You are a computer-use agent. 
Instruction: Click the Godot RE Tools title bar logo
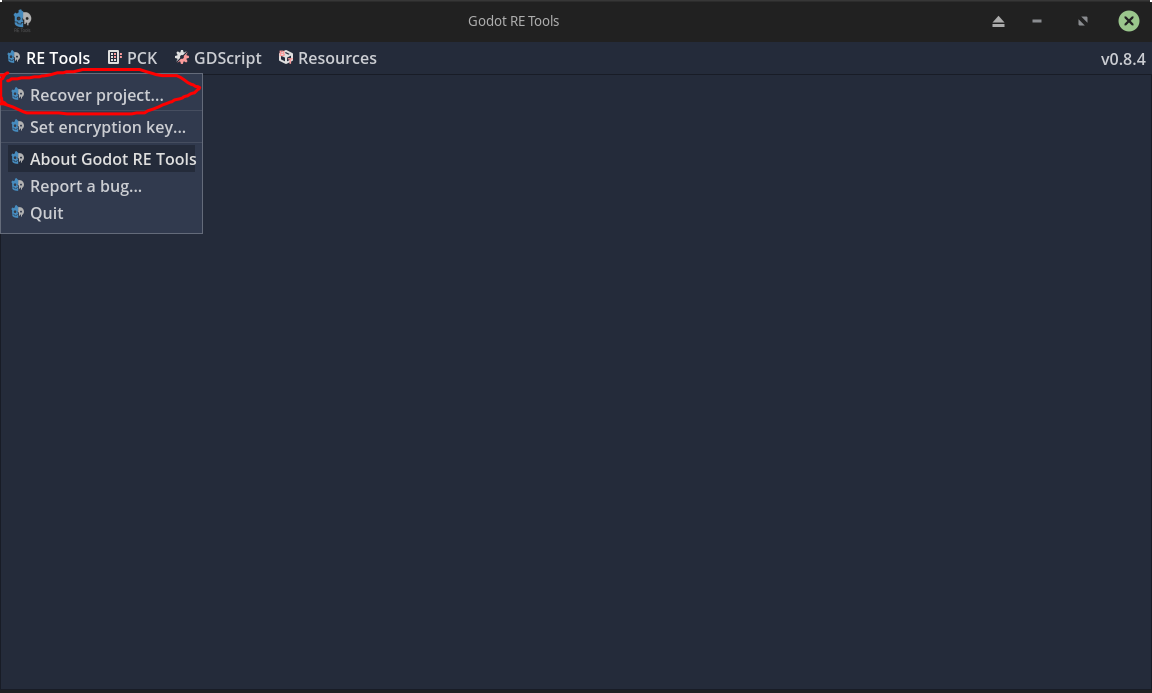coord(22,21)
